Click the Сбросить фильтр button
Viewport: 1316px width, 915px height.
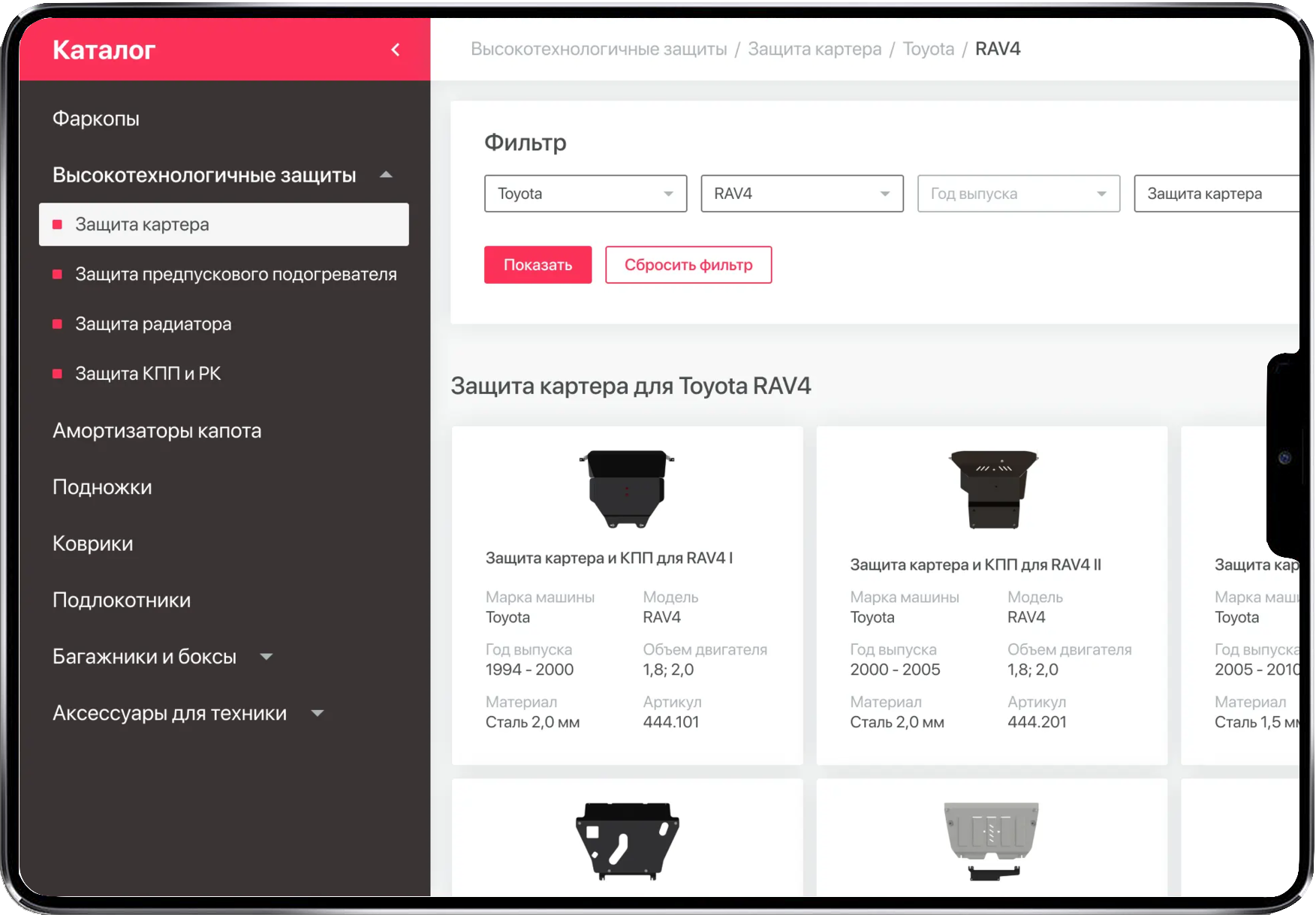(688, 265)
